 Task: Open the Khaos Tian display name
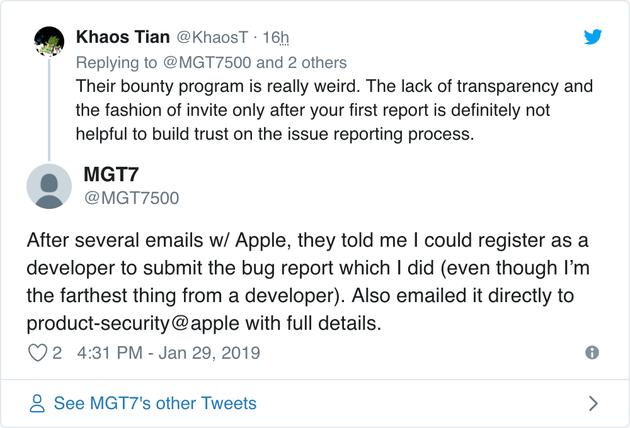(x=123, y=37)
